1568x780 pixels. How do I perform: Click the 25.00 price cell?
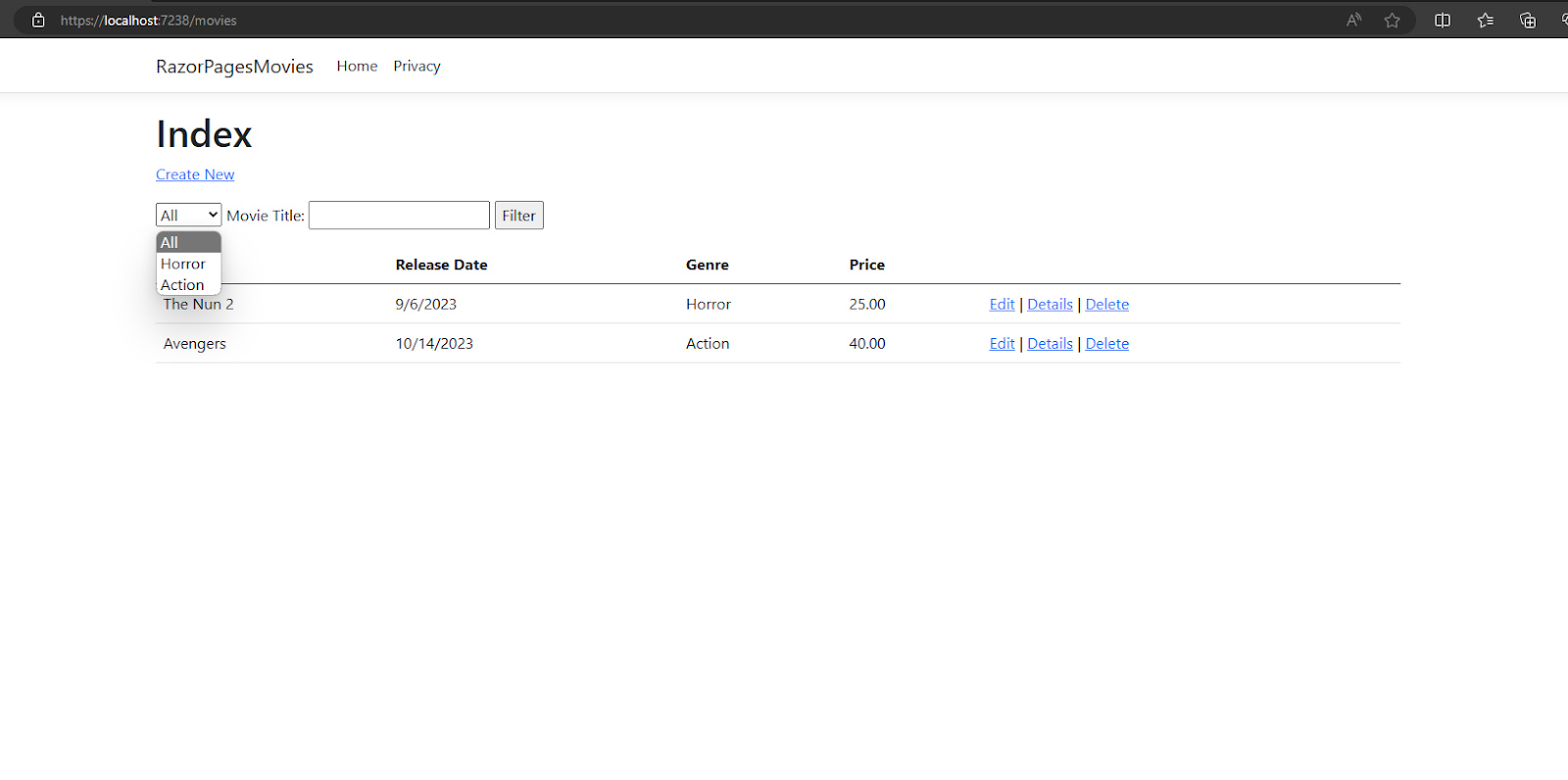(x=867, y=304)
